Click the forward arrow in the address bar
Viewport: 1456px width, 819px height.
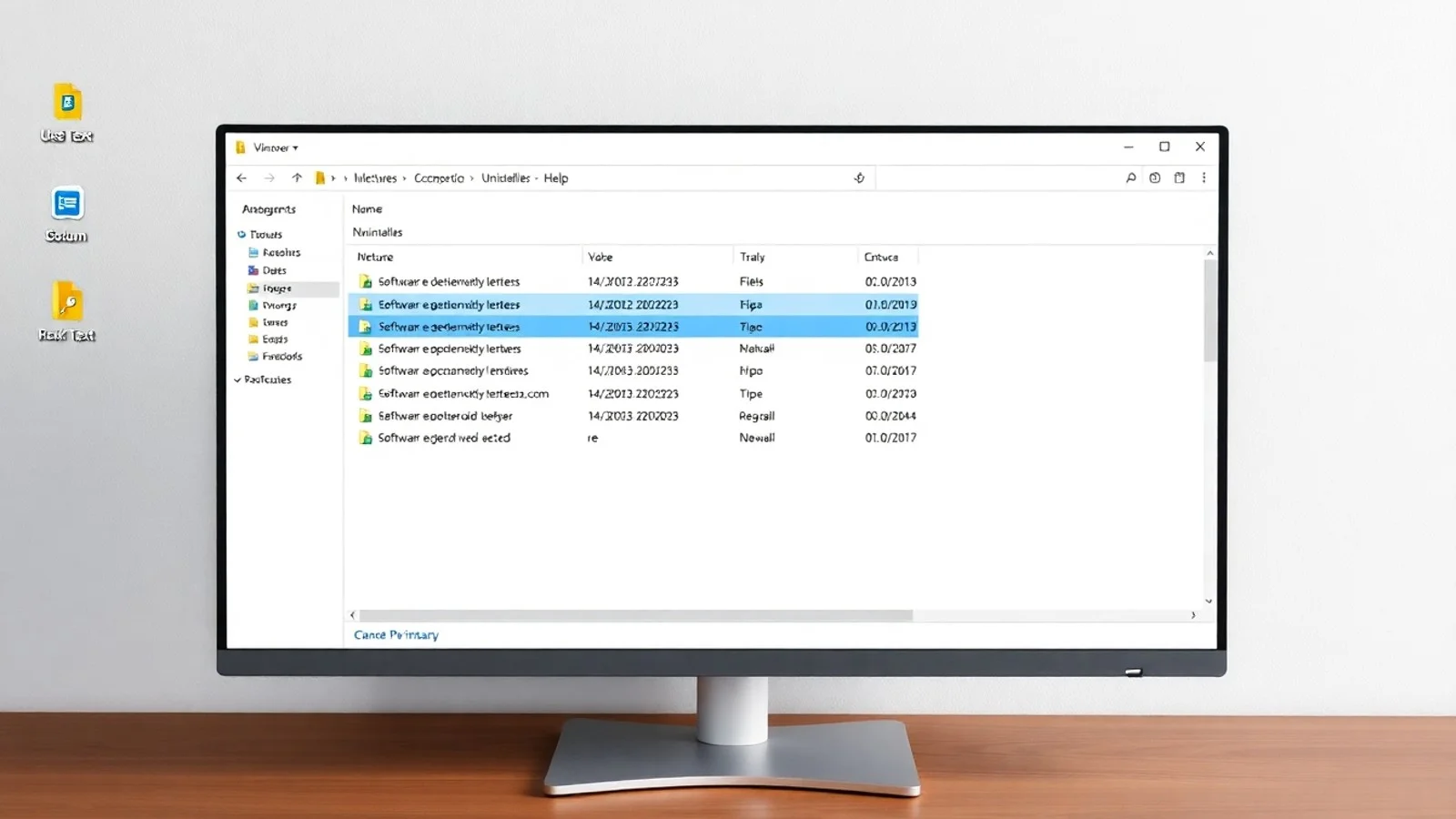268,178
